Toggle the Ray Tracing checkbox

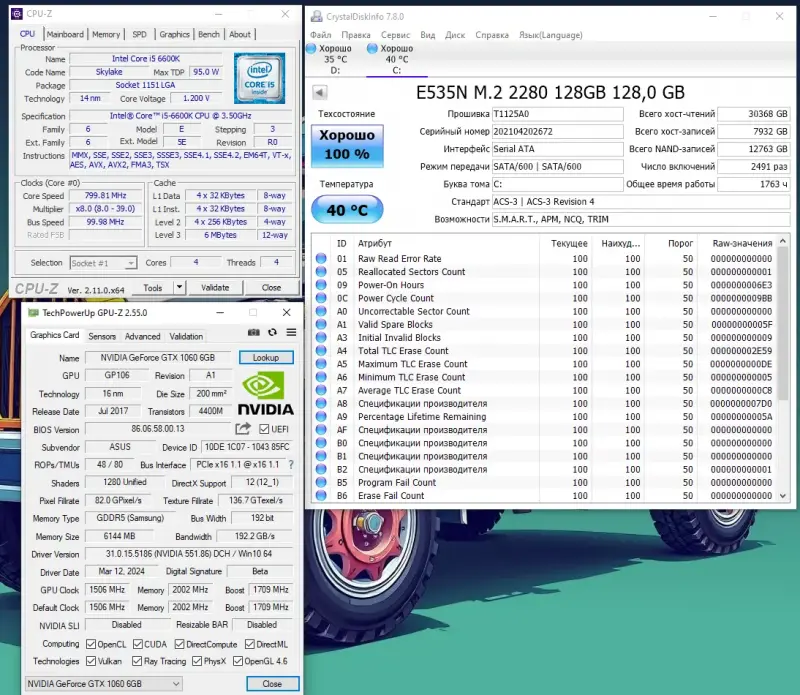[x=137, y=661]
